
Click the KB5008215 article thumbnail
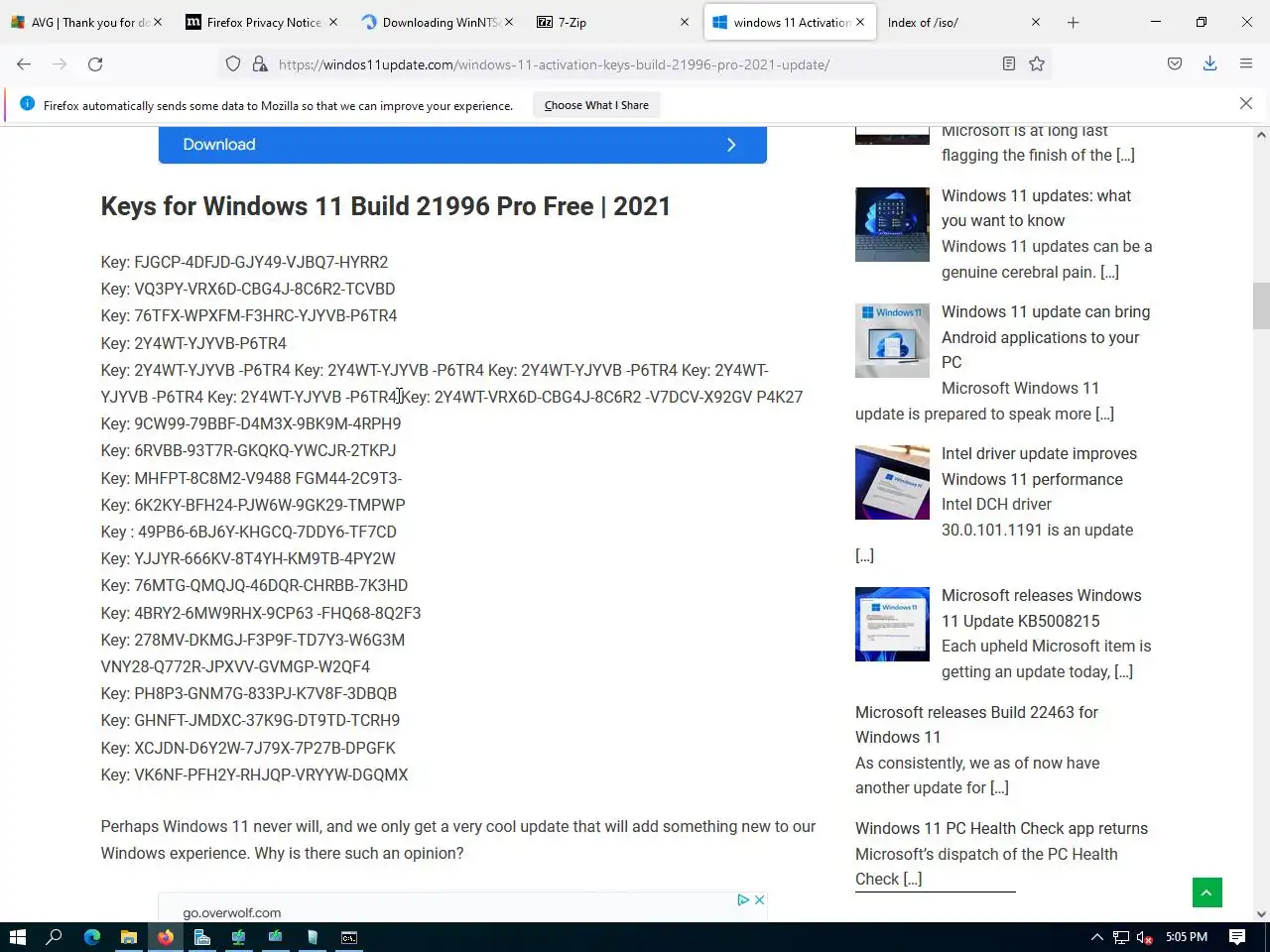click(892, 624)
